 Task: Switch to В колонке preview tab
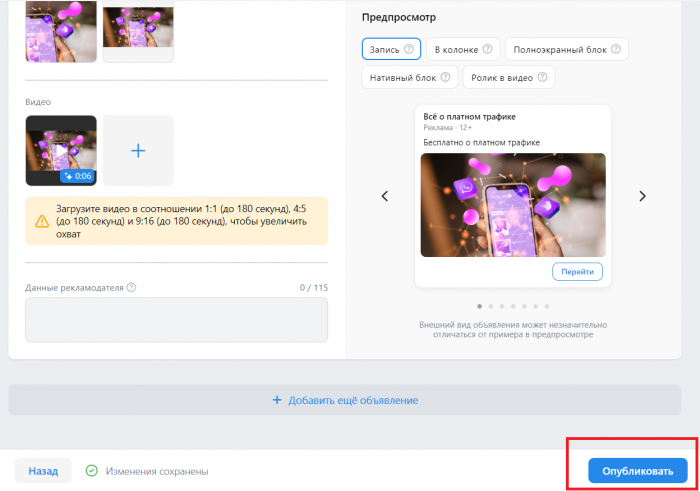455,49
